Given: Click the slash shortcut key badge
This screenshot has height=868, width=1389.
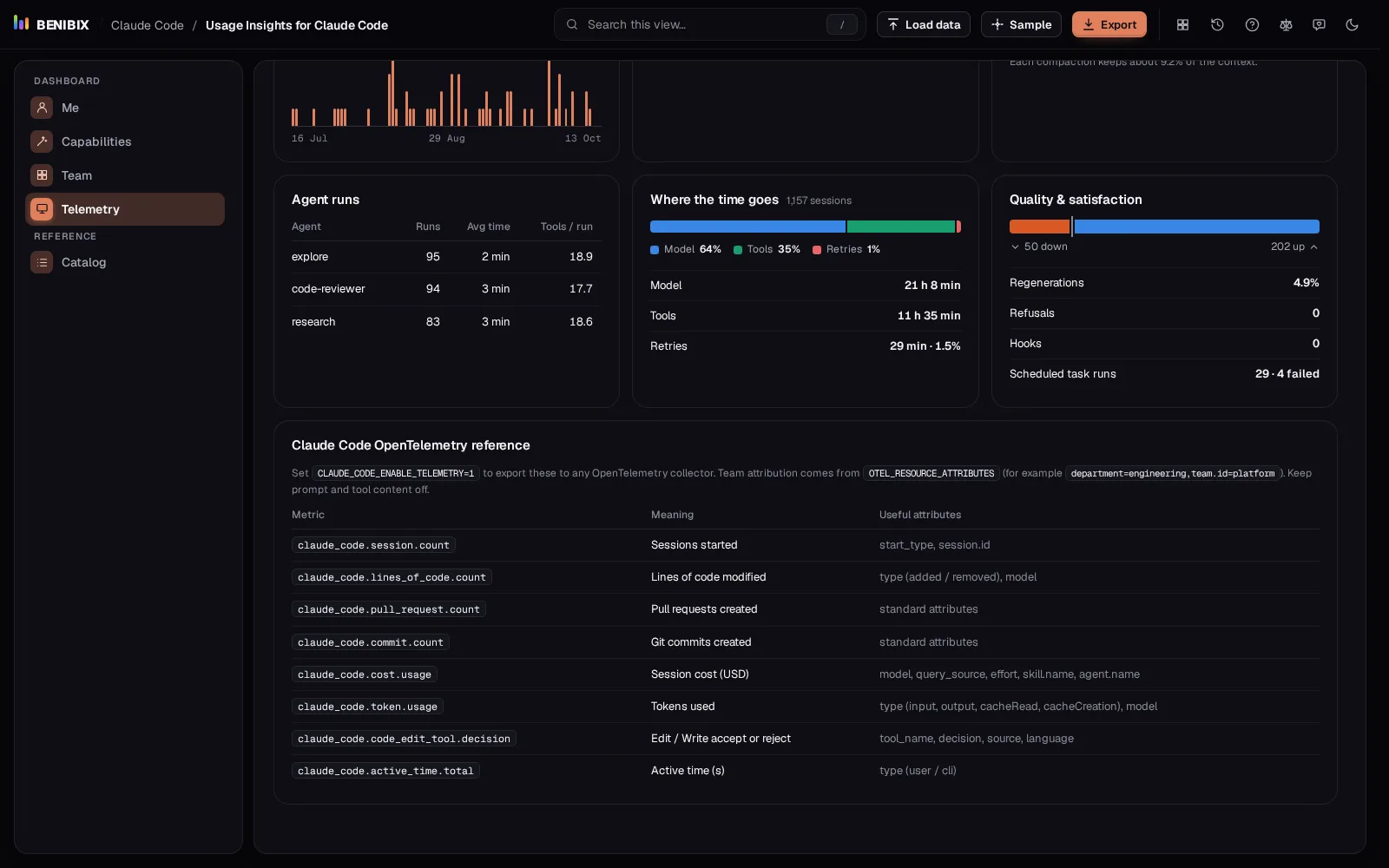Looking at the screenshot, I should [x=841, y=25].
